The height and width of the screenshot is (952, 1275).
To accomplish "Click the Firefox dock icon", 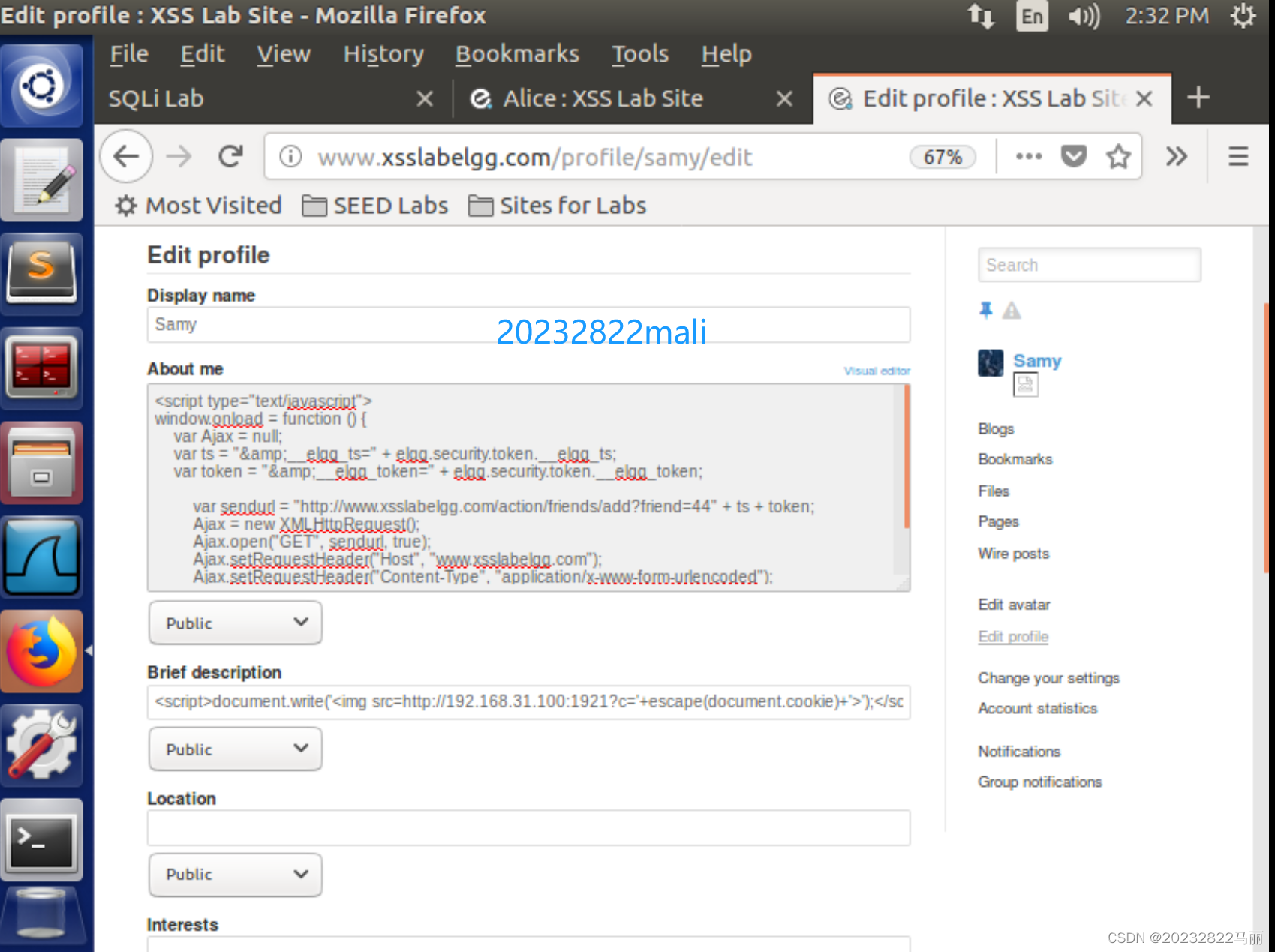I will click(42, 651).
